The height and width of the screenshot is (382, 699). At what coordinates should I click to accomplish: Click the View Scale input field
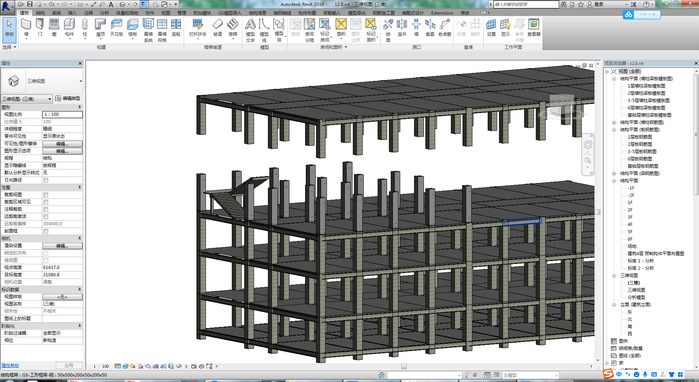[x=62, y=115]
